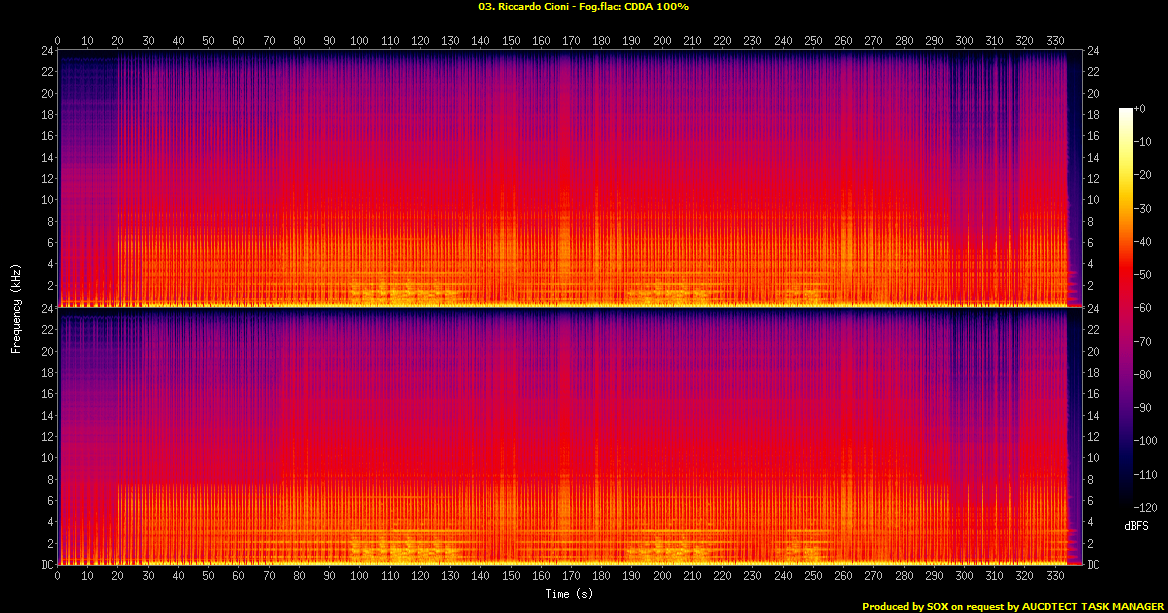The height and width of the screenshot is (613, 1168).
Task: Click the "170" tick on the bottom time axis
Action: coord(571,576)
